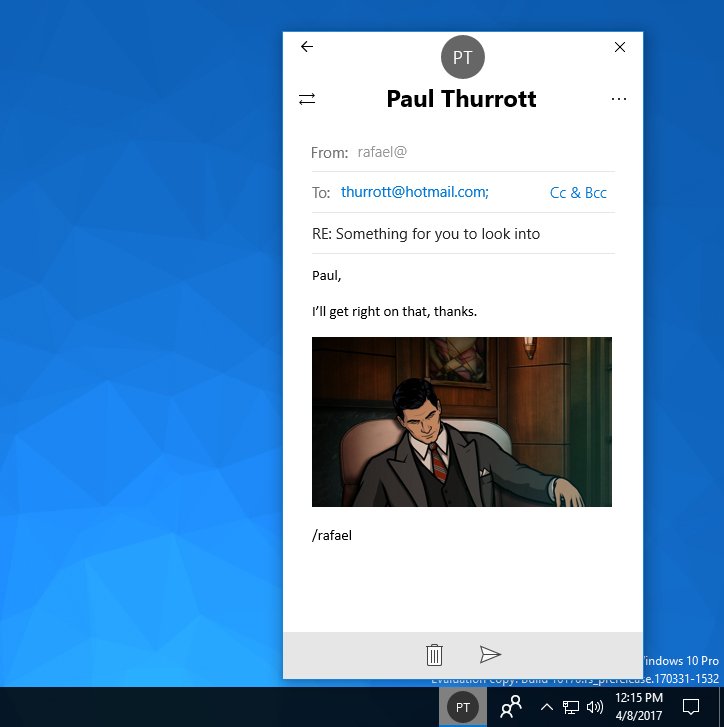Open the clock showing 12:15 PM
The width and height of the screenshot is (724, 727).
[639, 707]
